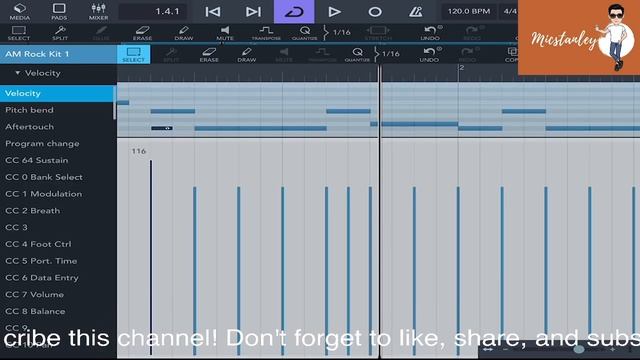
Task: Open the Media browser
Action: tap(20, 11)
